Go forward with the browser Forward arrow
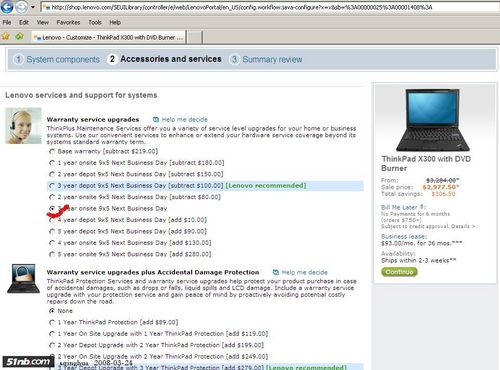Viewport: 500px width, 370px height. 22,7
